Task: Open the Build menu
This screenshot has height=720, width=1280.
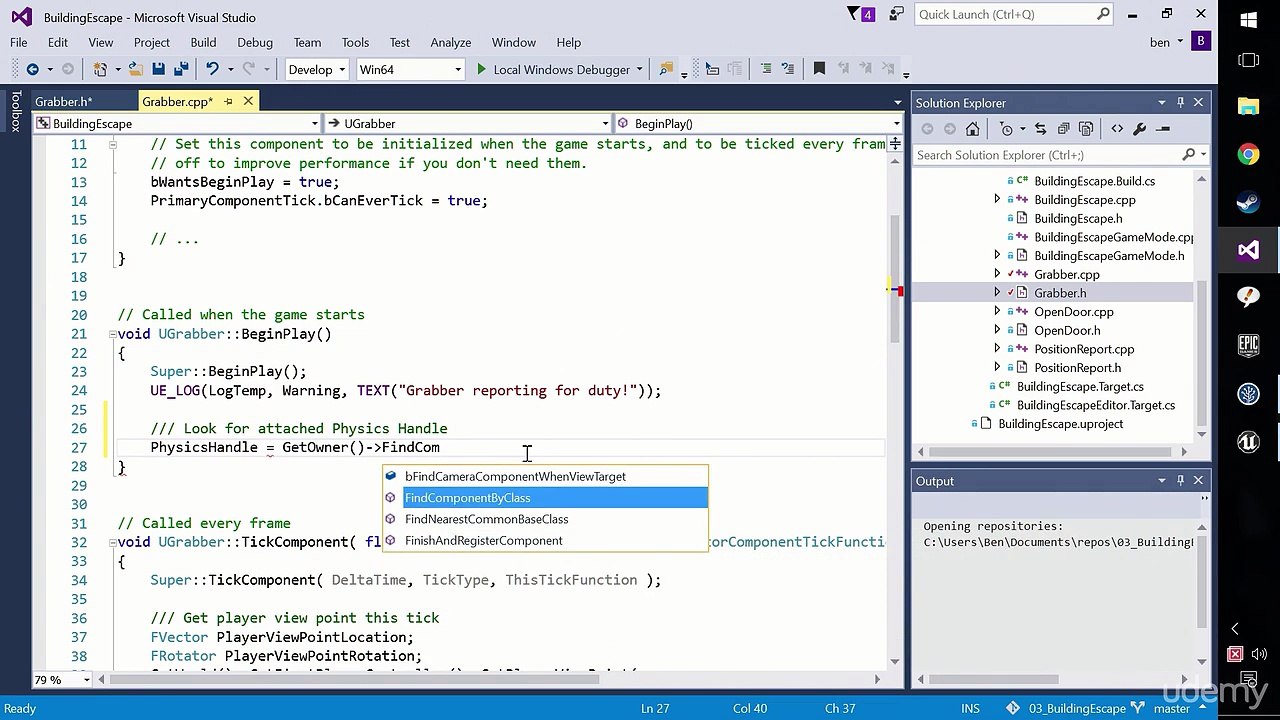Action: [x=203, y=42]
